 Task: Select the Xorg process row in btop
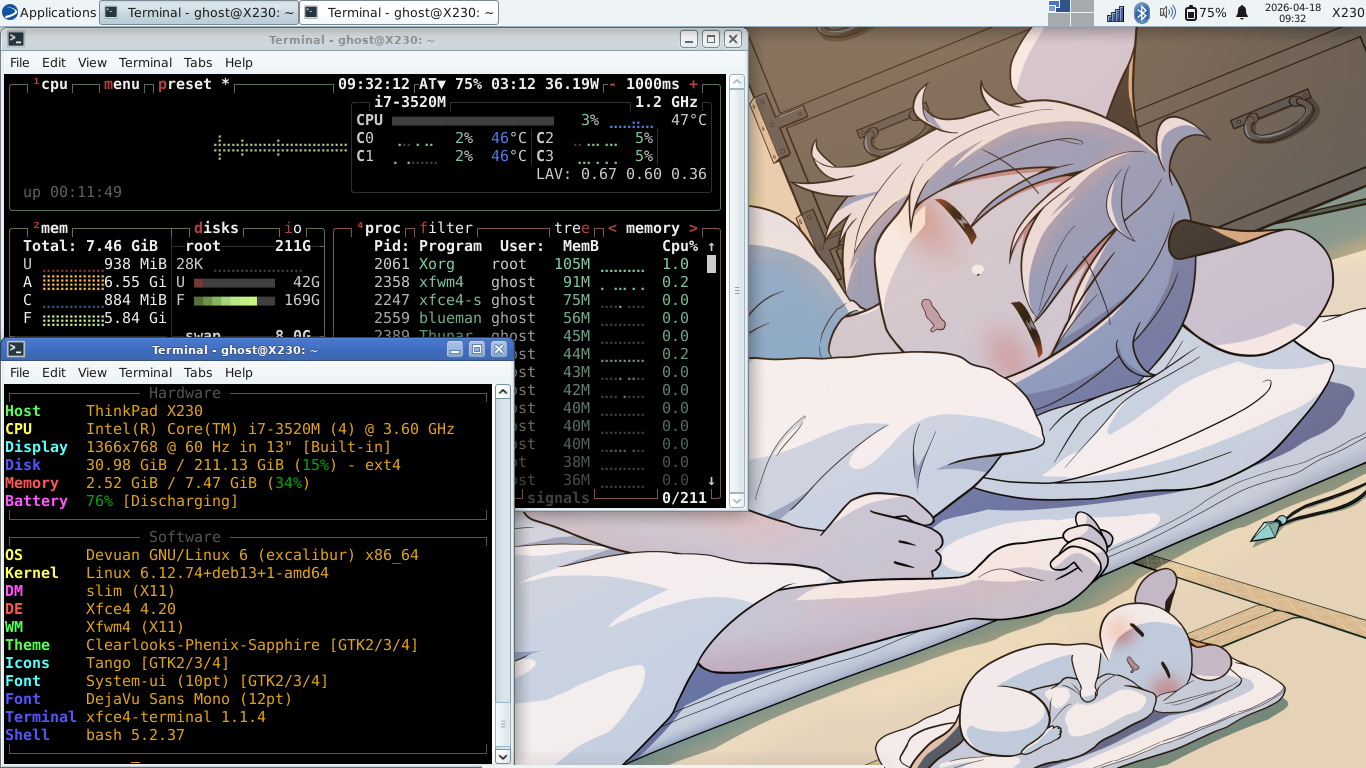pyautogui.click(x=531, y=264)
